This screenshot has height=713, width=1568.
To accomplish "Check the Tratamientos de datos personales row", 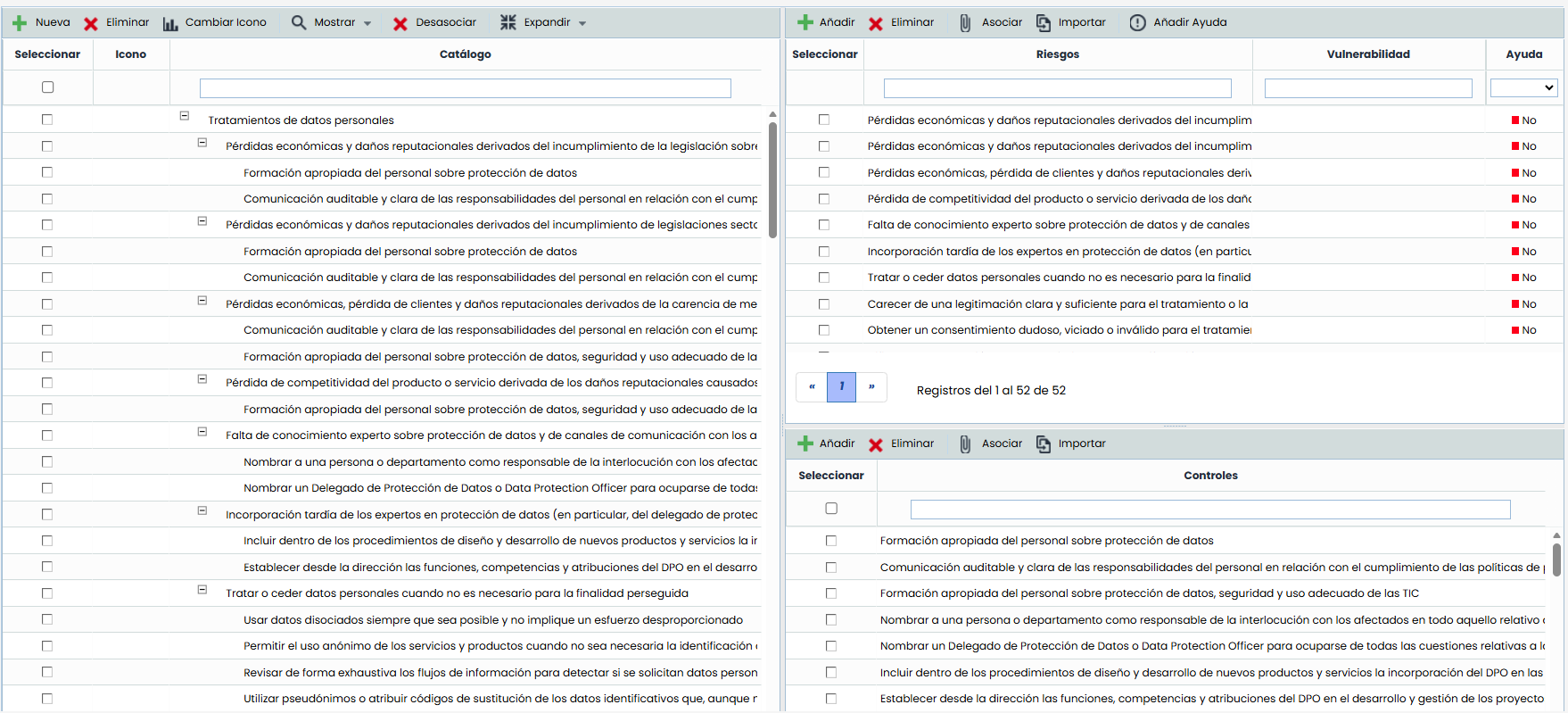I will point(47,120).
